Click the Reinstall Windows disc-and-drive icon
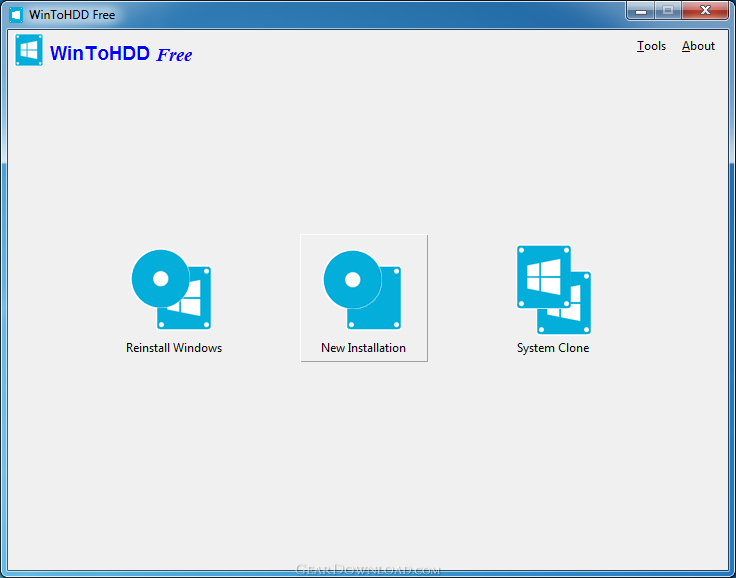The width and height of the screenshot is (736, 578). point(171,289)
